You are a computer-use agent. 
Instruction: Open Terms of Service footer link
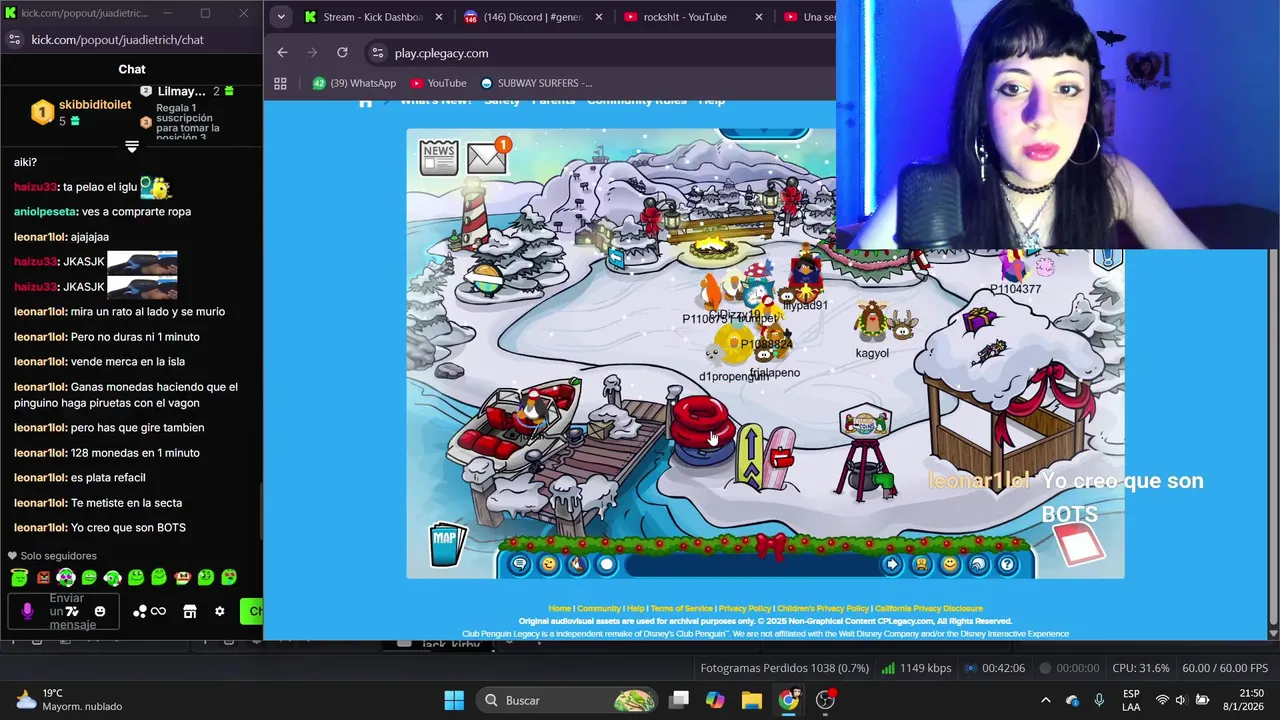tap(682, 608)
